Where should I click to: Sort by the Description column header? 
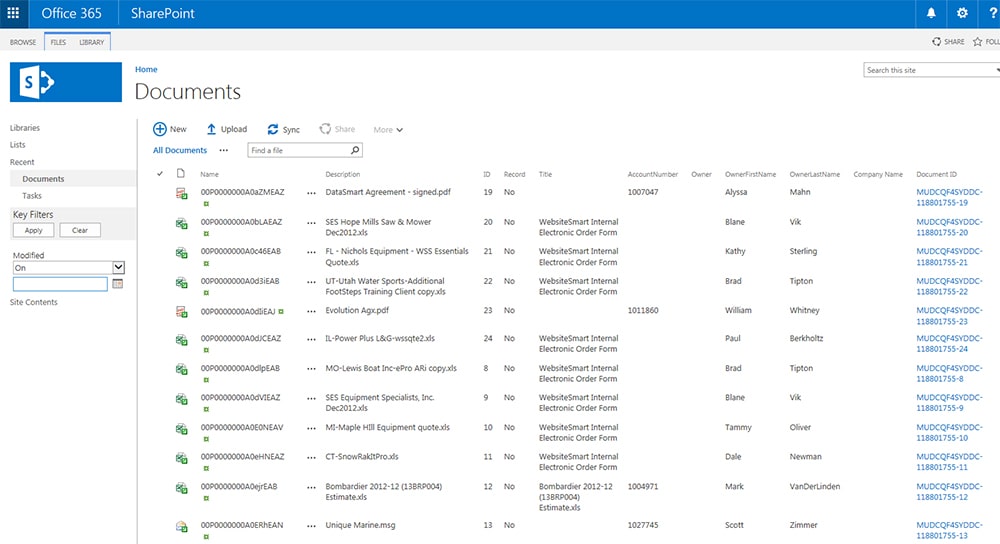pos(342,174)
